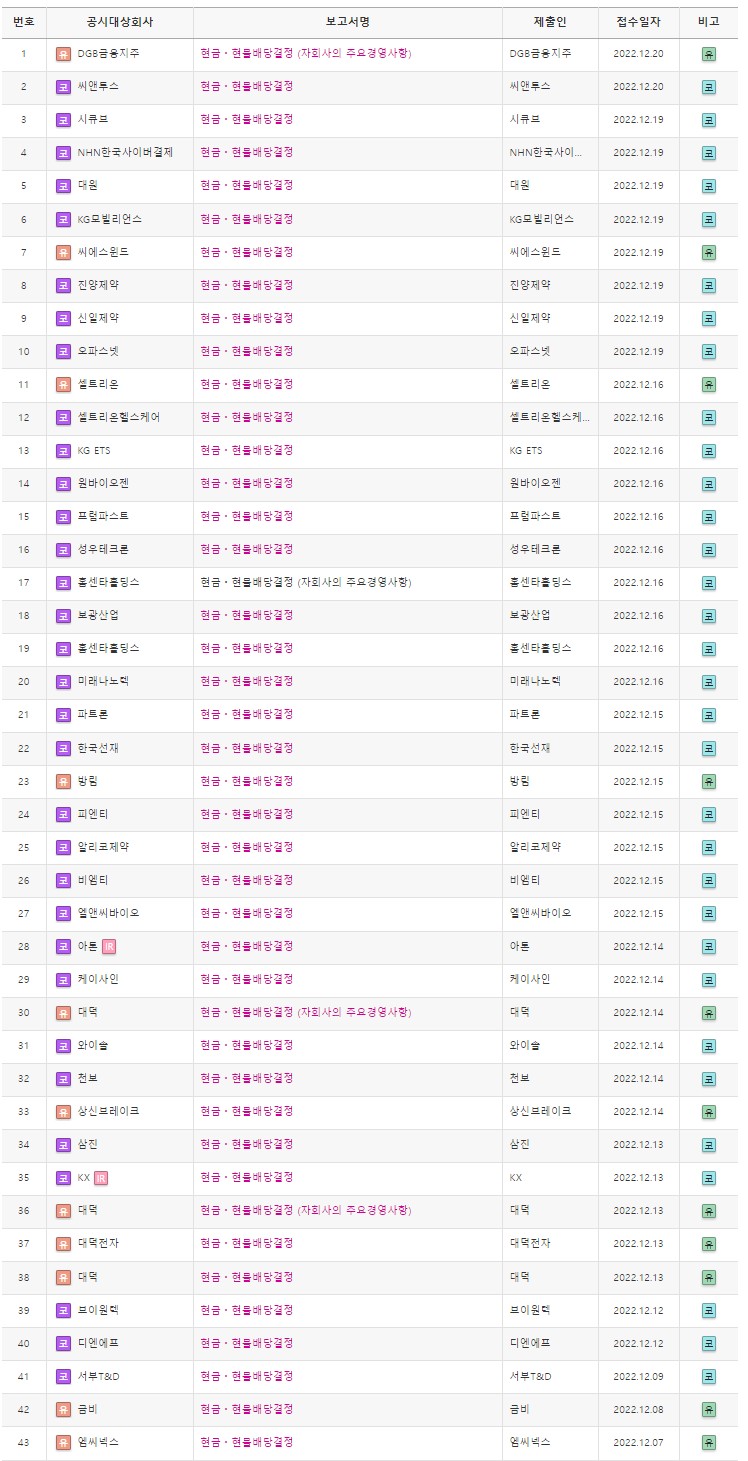Click the 코 badge before NHN한국사이버결제
Image resolution: width=748 pixels, height=1461 pixels.
[x=63, y=152]
